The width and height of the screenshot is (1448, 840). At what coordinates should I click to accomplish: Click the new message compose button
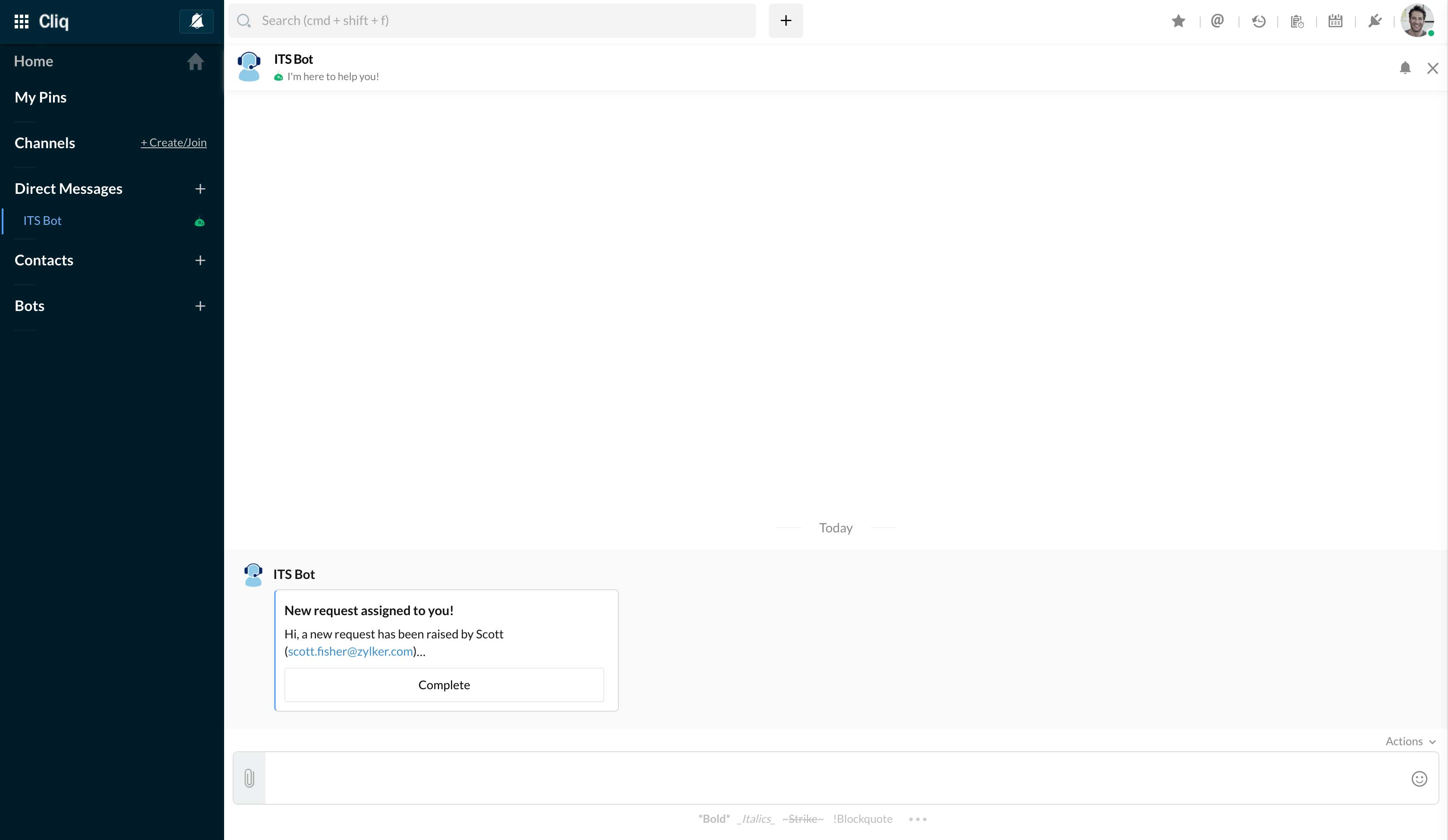coord(786,20)
